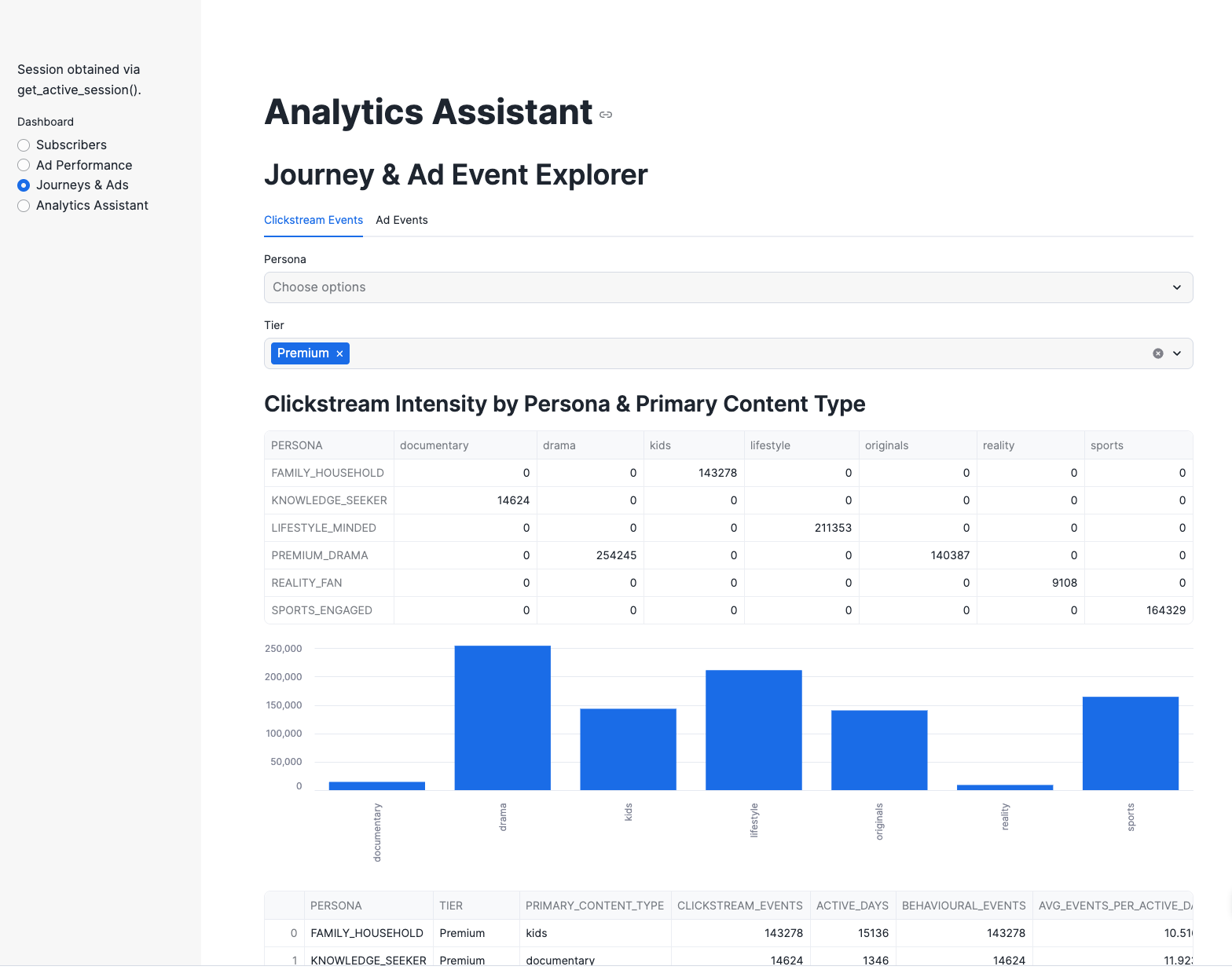
Task: Clear all Tier selections with the circle-x icon
Action: [1157, 353]
